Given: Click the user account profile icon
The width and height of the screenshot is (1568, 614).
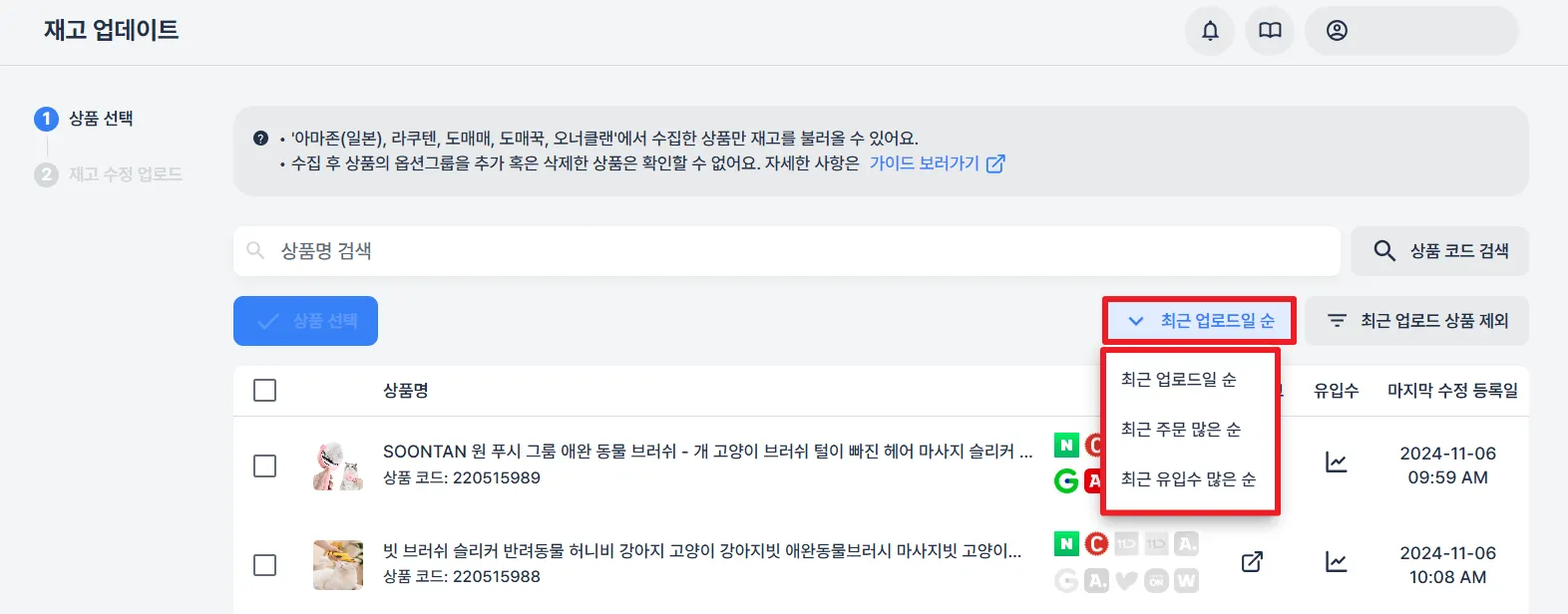Looking at the screenshot, I should (1337, 31).
